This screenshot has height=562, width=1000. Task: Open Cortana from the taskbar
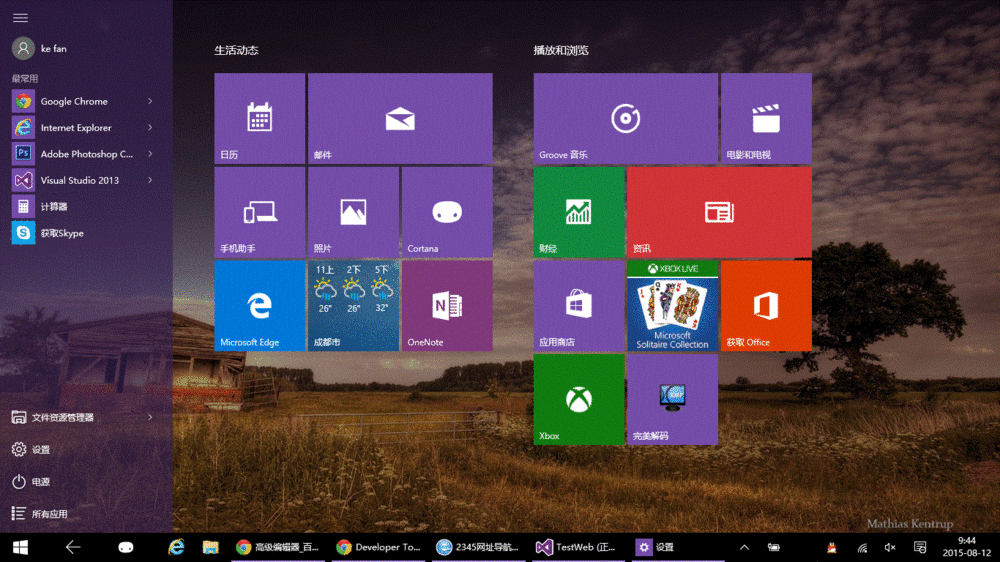coord(126,547)
